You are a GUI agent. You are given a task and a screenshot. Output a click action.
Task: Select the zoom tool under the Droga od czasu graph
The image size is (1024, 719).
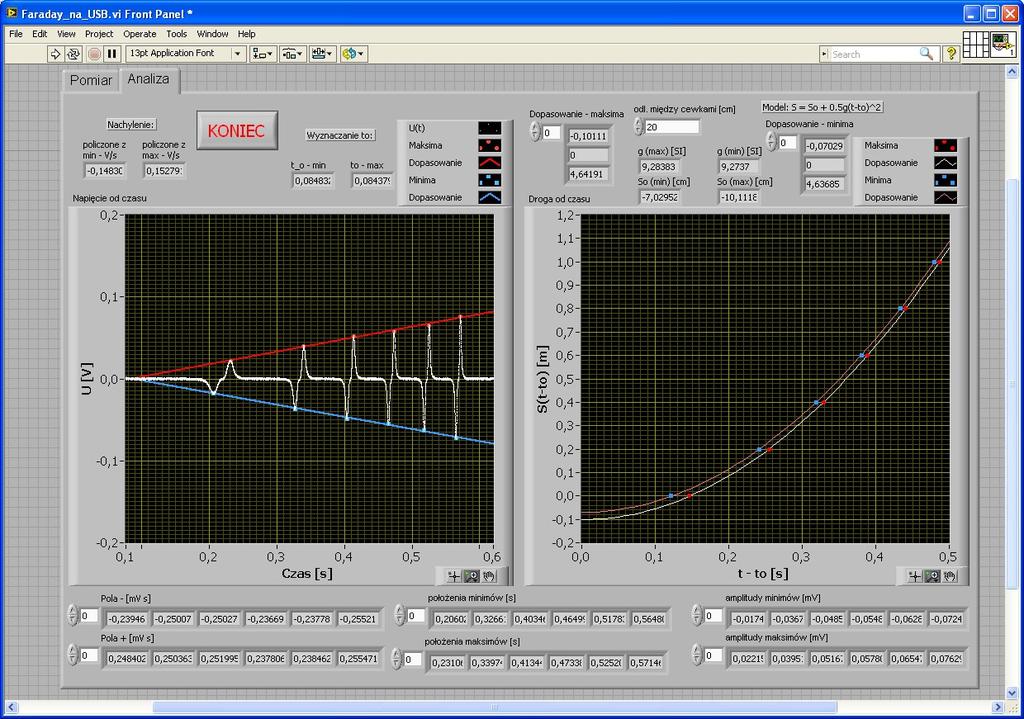932,576
